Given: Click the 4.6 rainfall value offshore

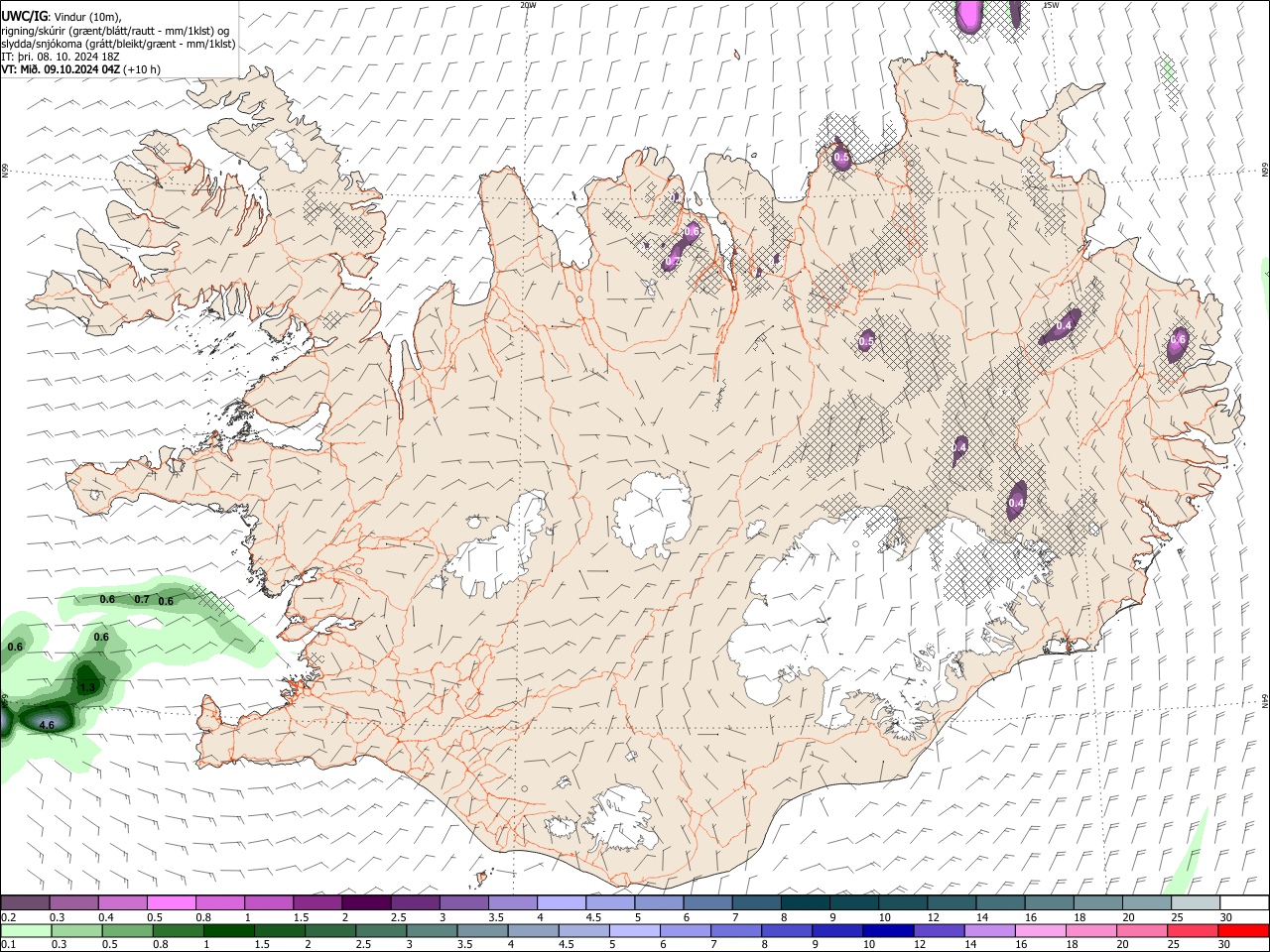Looking at the screenshot, I should click(x=46, y=725).
